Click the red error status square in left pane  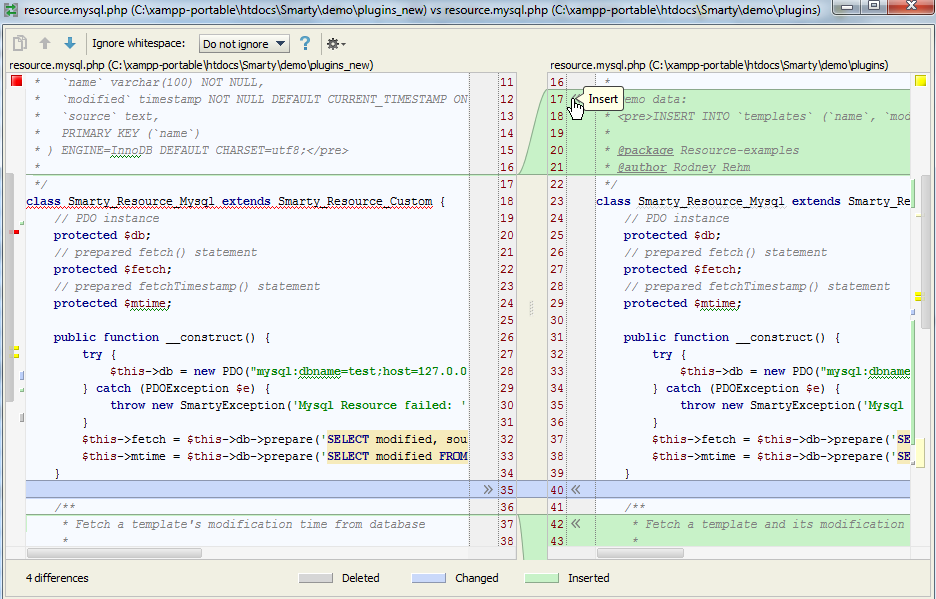tap(17, 81)
